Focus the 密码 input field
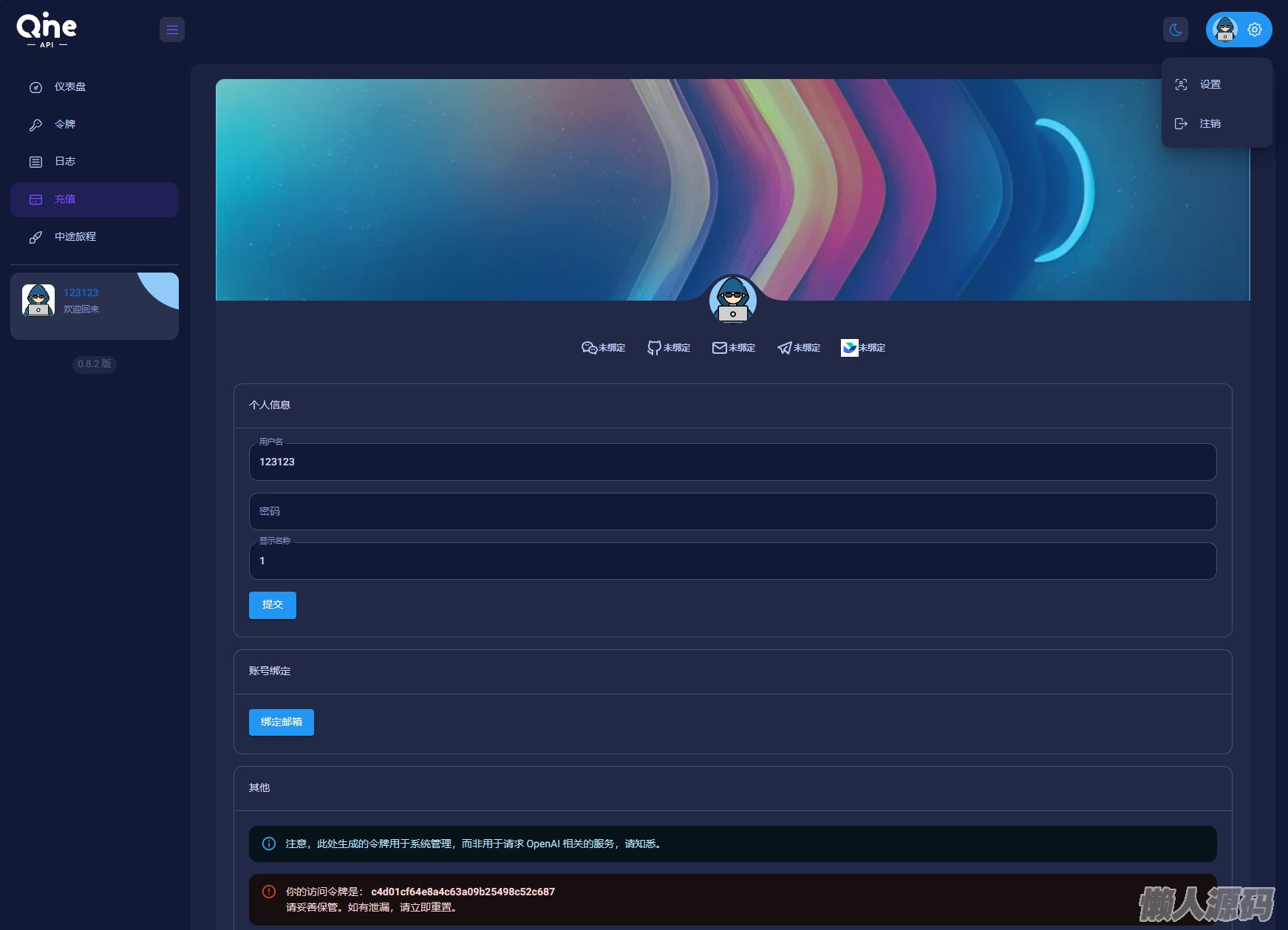The height and width of the screenshot is (930, 1288). tap(733, 511)
